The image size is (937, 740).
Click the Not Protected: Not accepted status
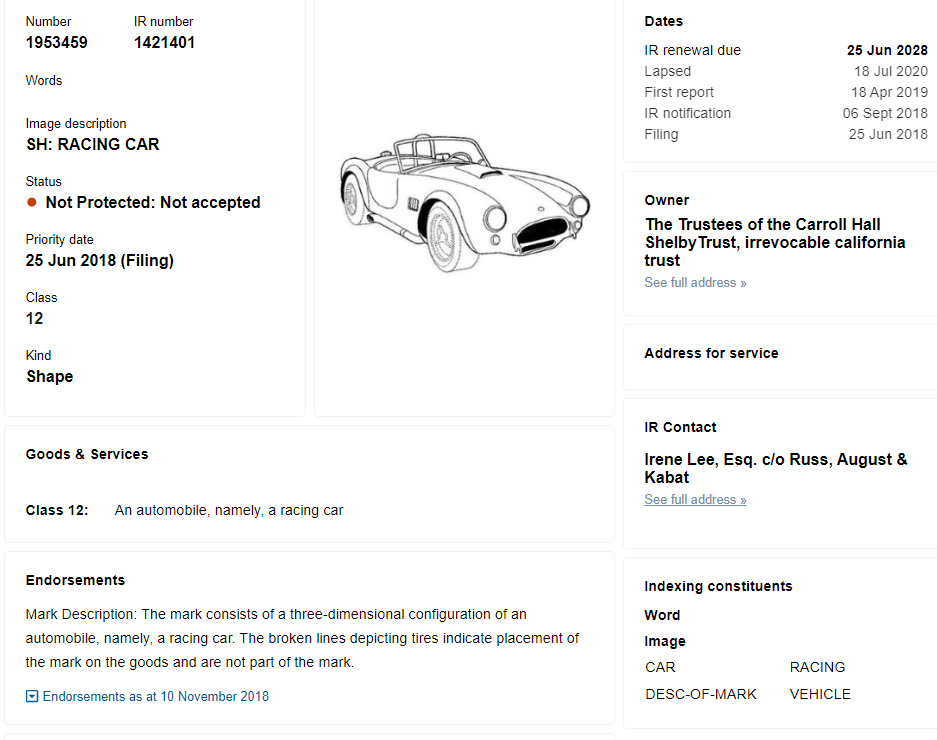153,203
